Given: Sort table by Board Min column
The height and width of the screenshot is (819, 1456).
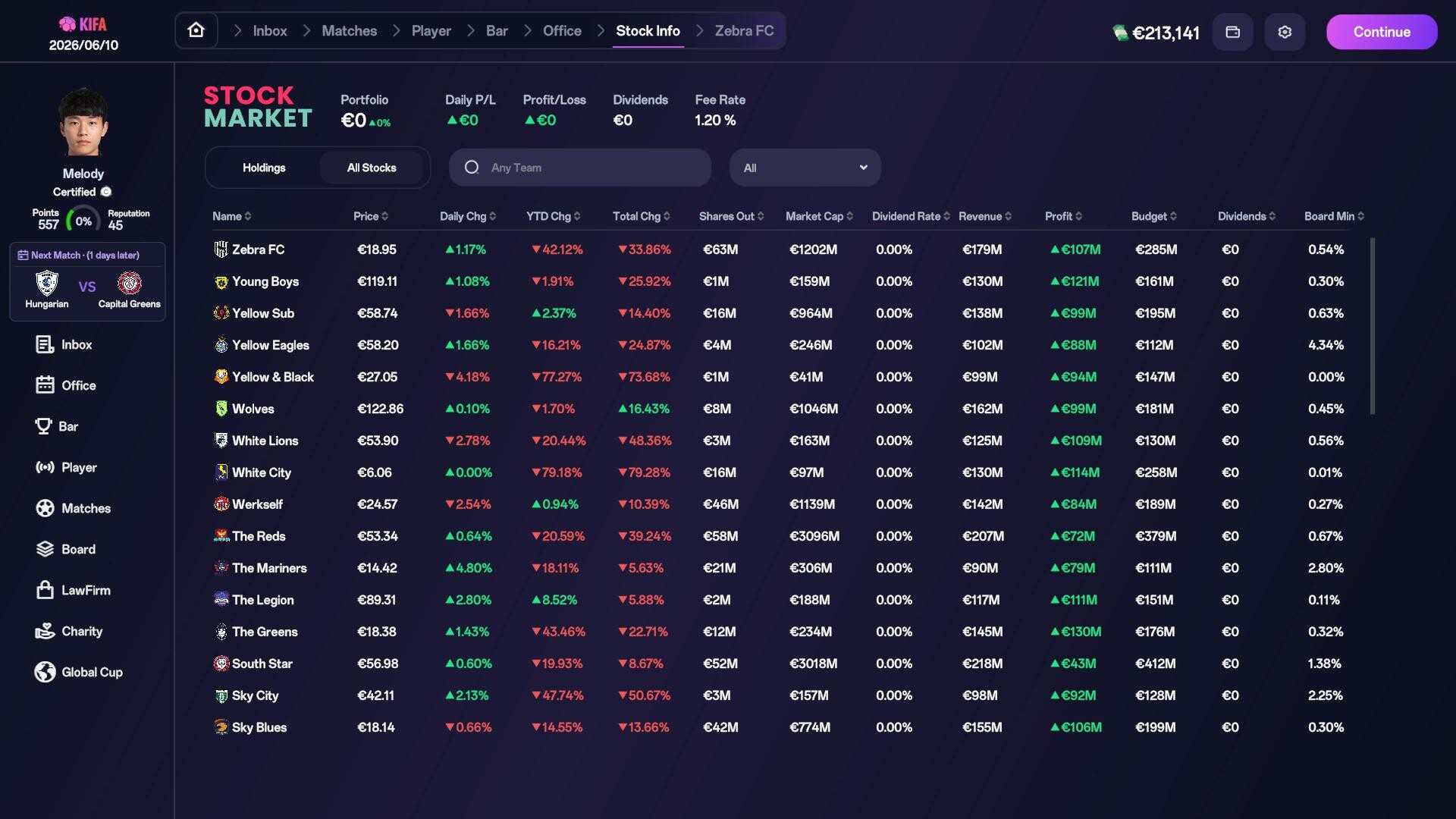Looking at the screenshot, I should (x=1334, y=216).
